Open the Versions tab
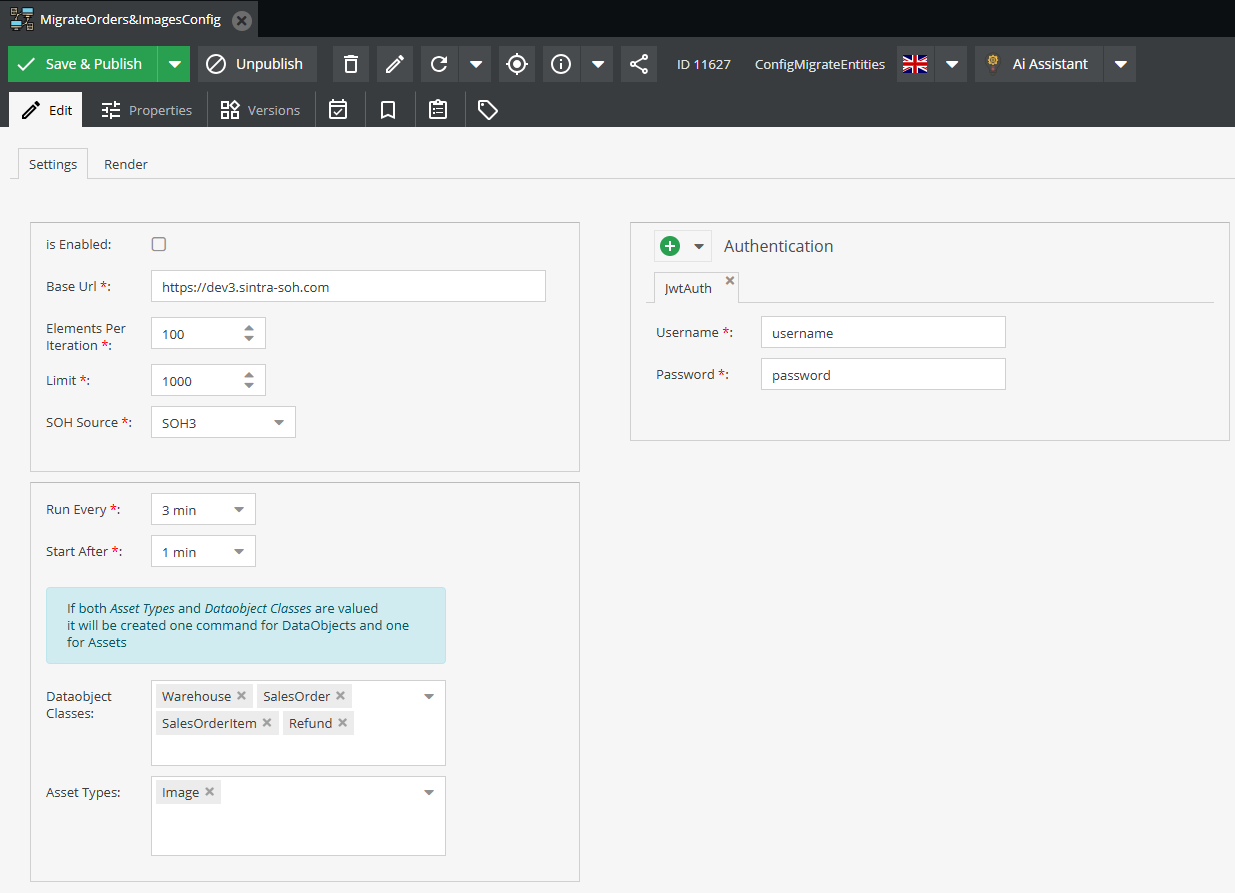 [x=261, y=109]
